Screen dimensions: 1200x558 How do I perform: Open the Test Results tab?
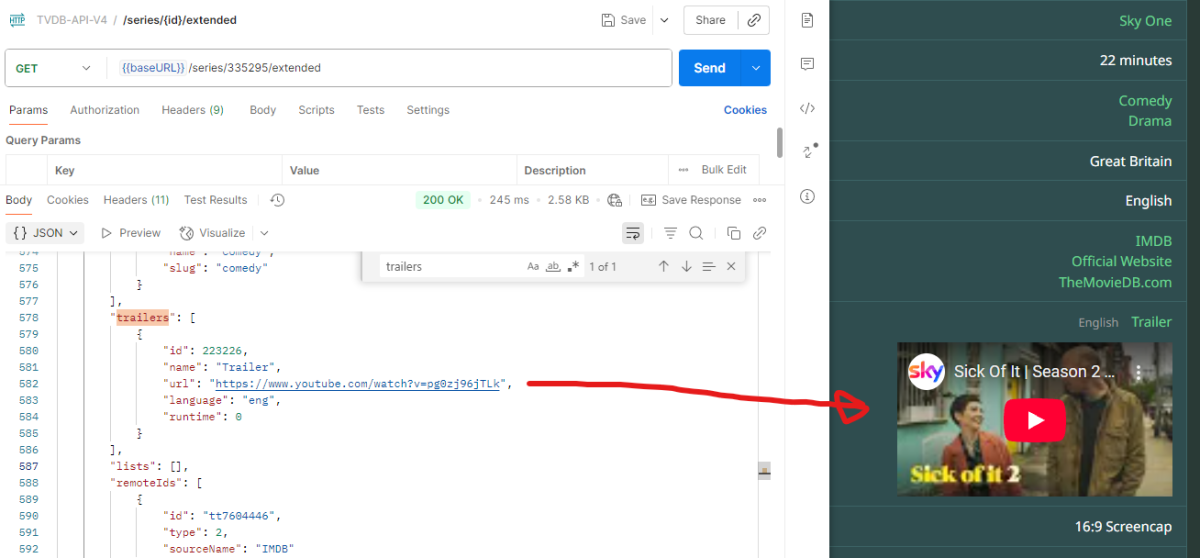[x=215, y=200]
